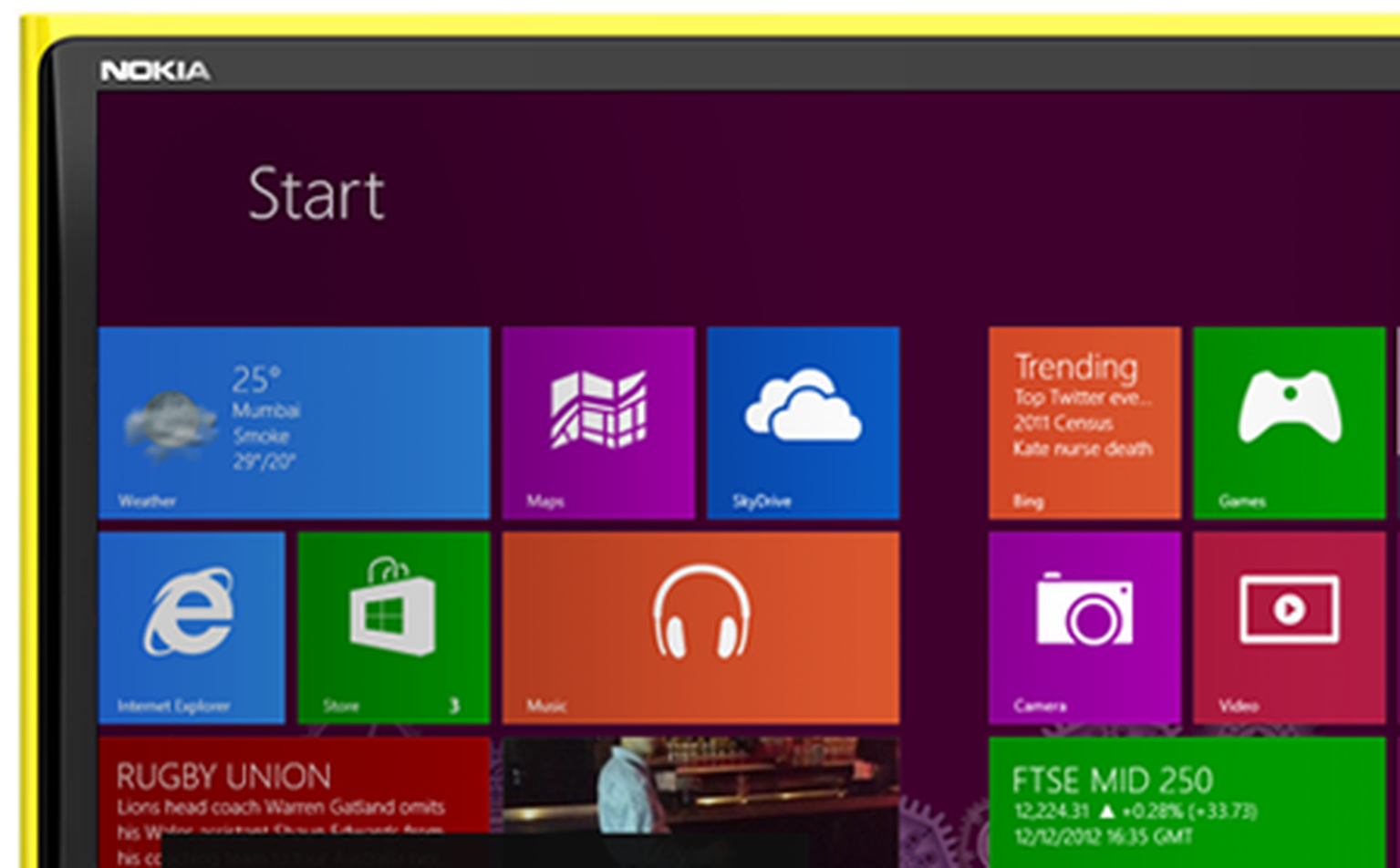Click the "Kate nurse death" trending topic
The image size is (1400, 868).
1083,449
